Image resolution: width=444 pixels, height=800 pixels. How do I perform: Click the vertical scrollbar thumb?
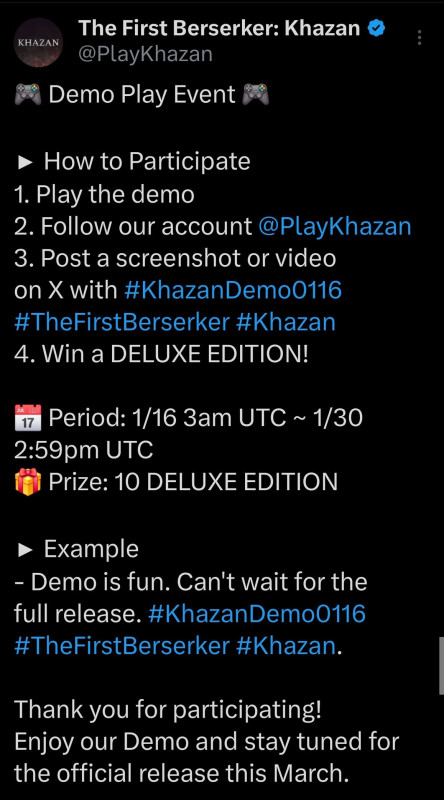coord(441,665)
